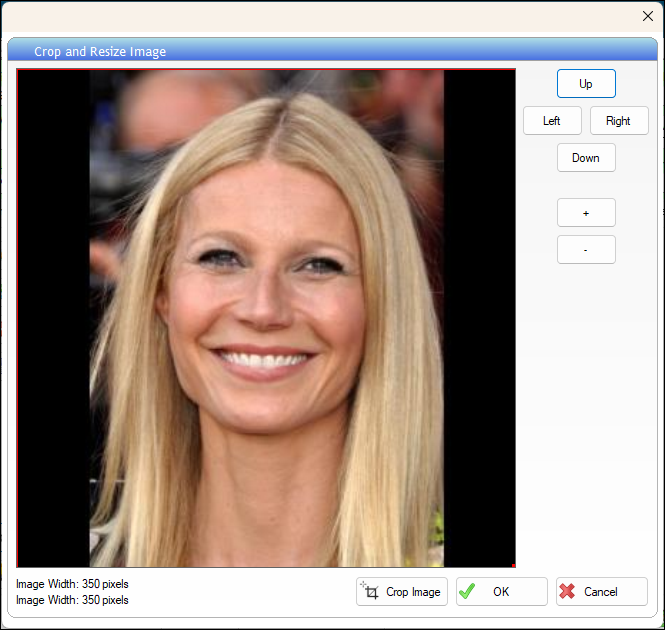Screen dimensions: 665x630
Task: Zoom out using the minus button
Action: [x=586, y=249]
